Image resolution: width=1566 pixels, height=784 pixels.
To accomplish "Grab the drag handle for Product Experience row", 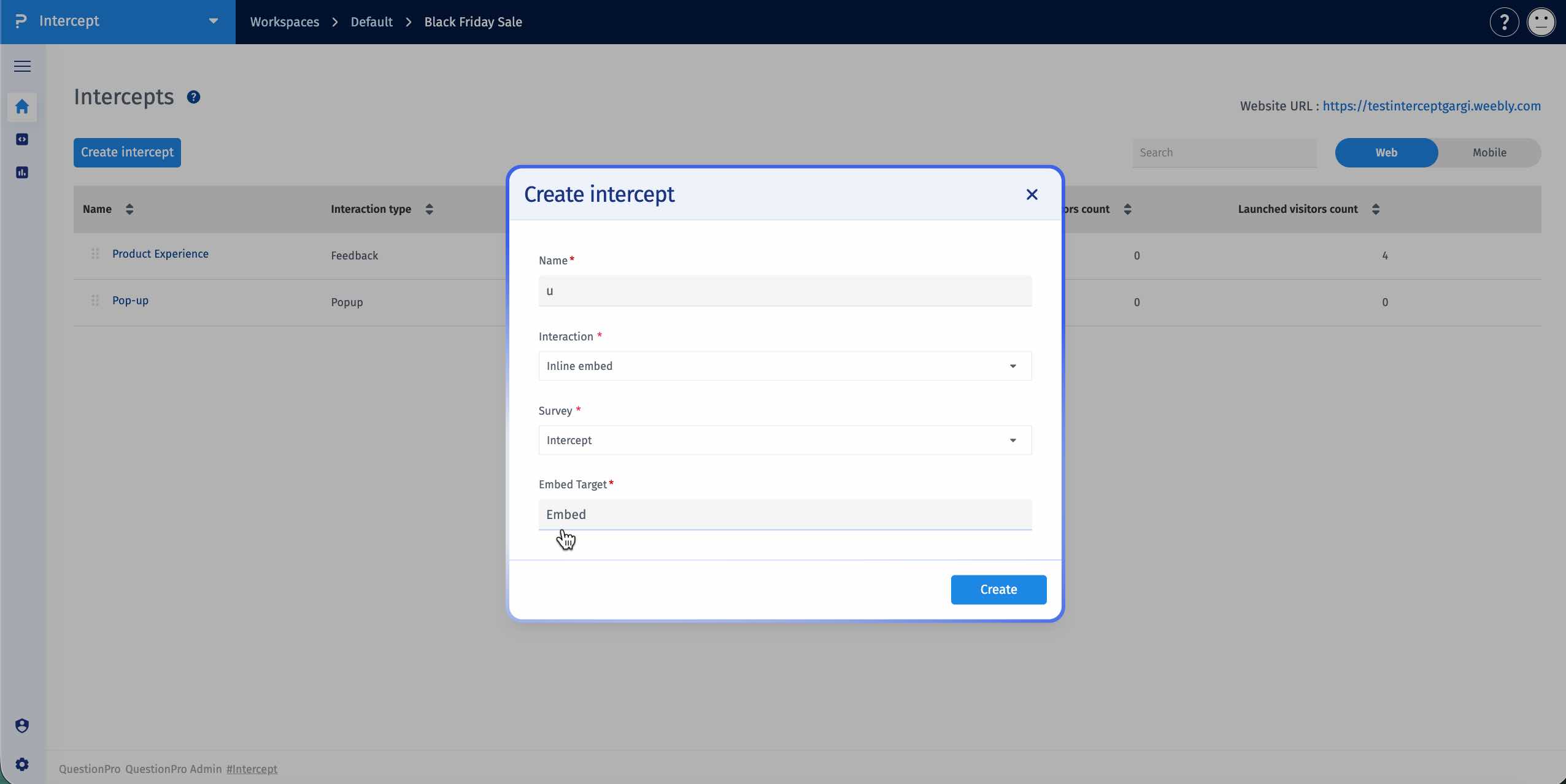I will point(95,254).
